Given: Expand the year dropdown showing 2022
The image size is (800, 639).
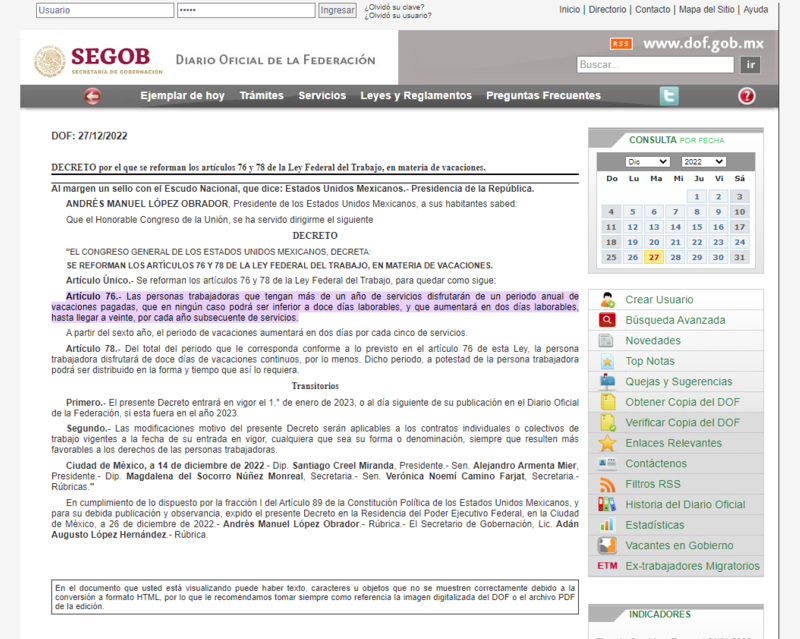Looking at the screenshot, I should click(x=703, y=161).
